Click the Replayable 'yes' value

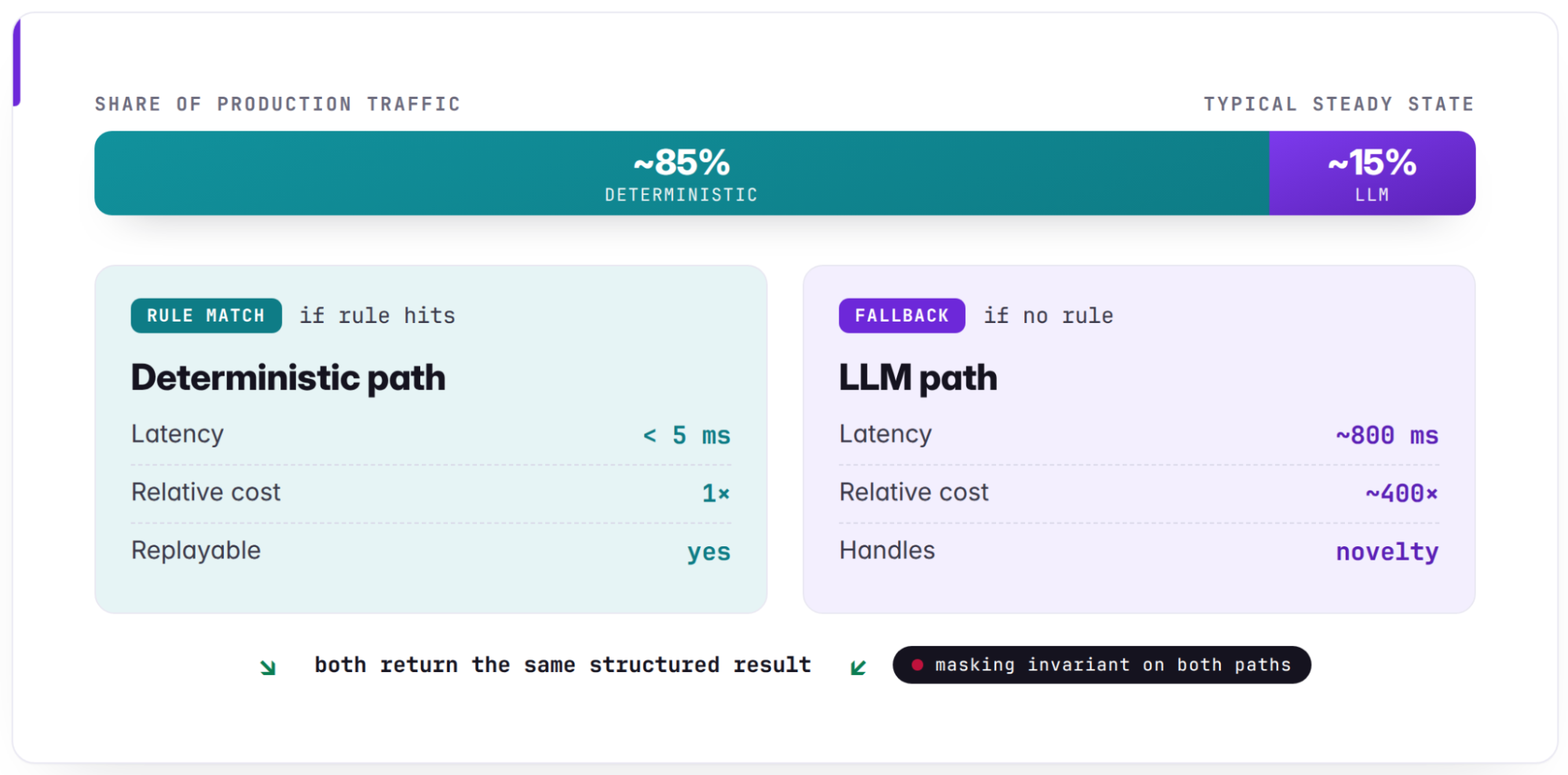tap(709, 552)
